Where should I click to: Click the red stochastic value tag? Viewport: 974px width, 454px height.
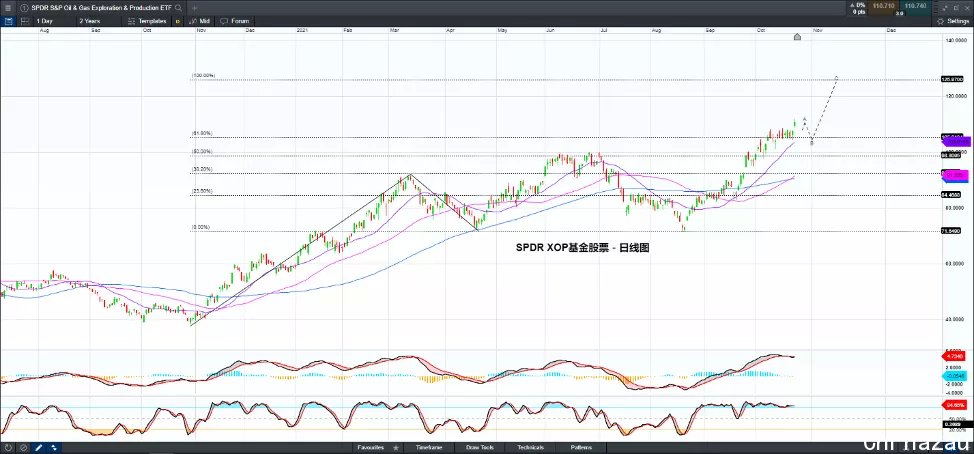pos(954,406)
